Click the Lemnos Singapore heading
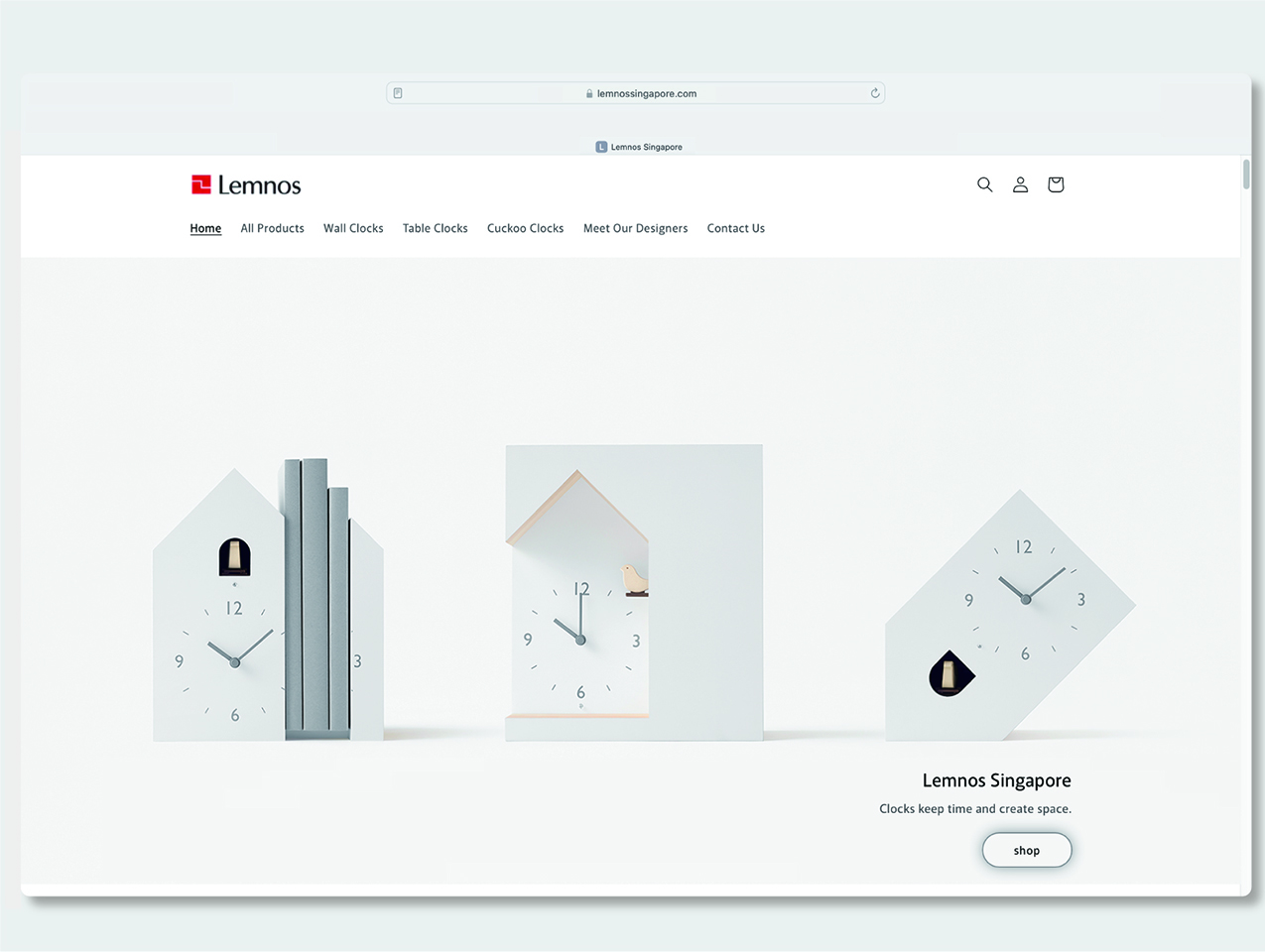Viewport: 1265px width, 952px height. pos(996,780)
